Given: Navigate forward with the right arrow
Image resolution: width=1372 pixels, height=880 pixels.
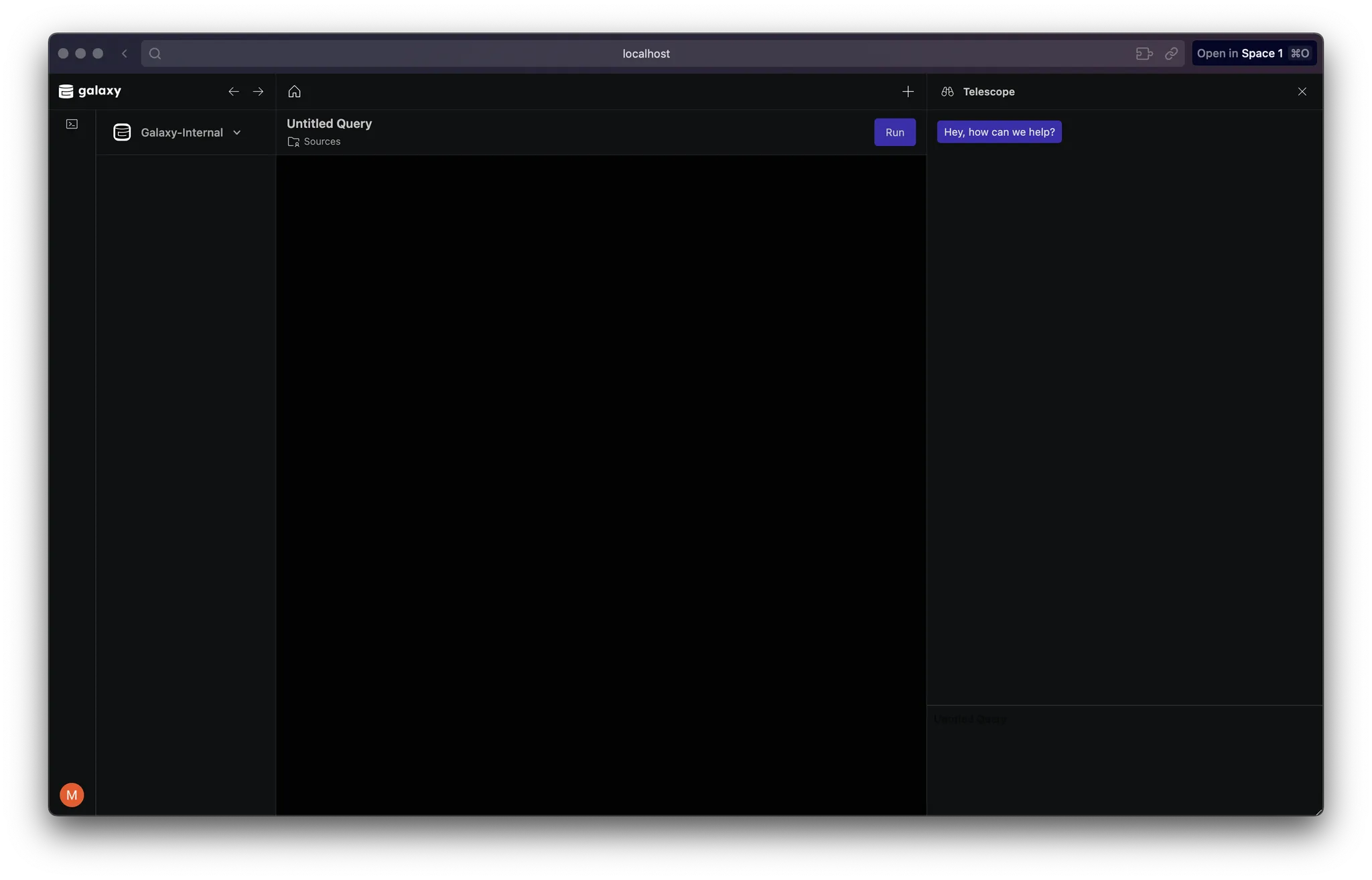Looking at the screenshot, I should coord(258,92).
